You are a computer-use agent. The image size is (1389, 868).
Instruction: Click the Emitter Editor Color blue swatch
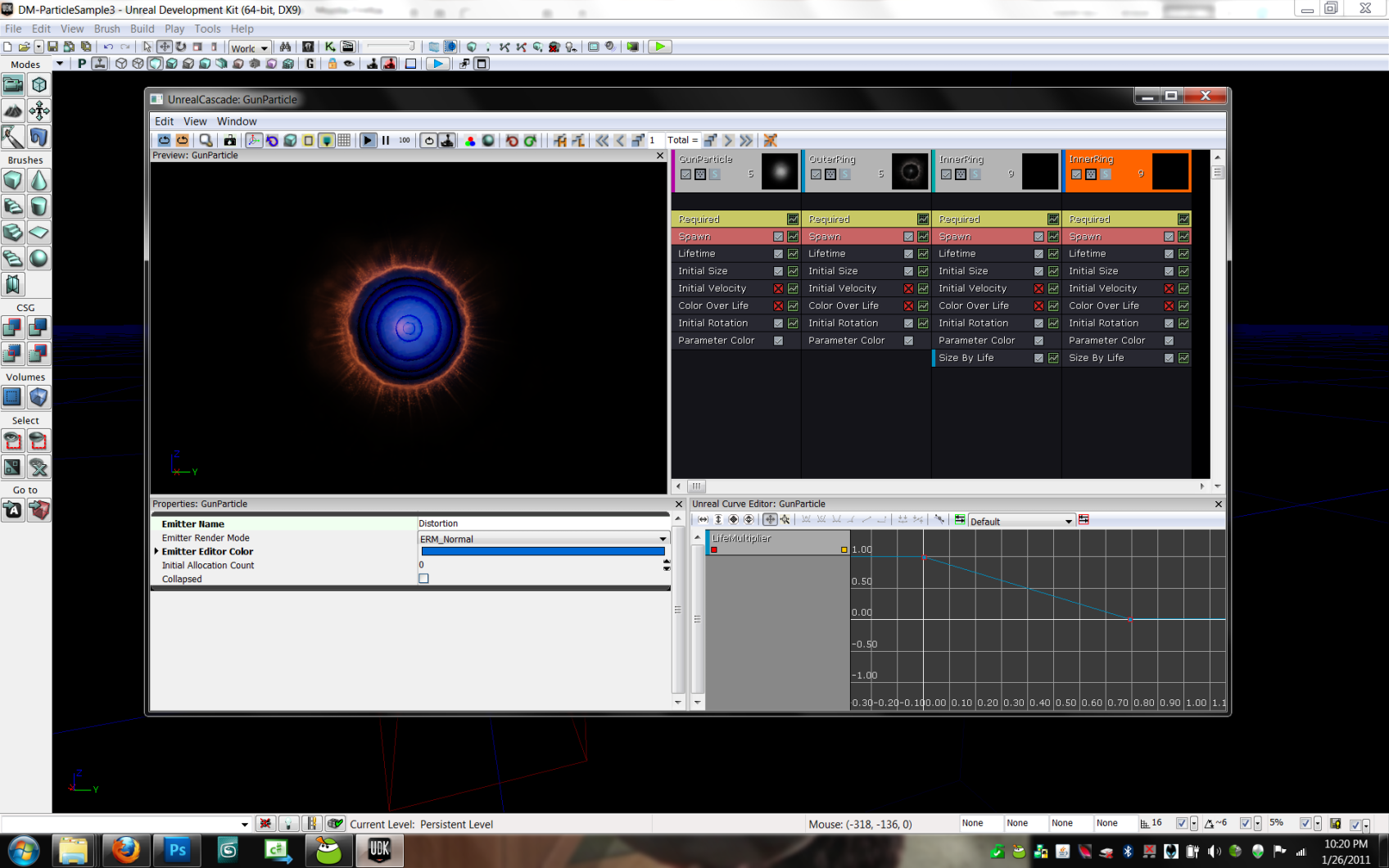pos(543,552)
